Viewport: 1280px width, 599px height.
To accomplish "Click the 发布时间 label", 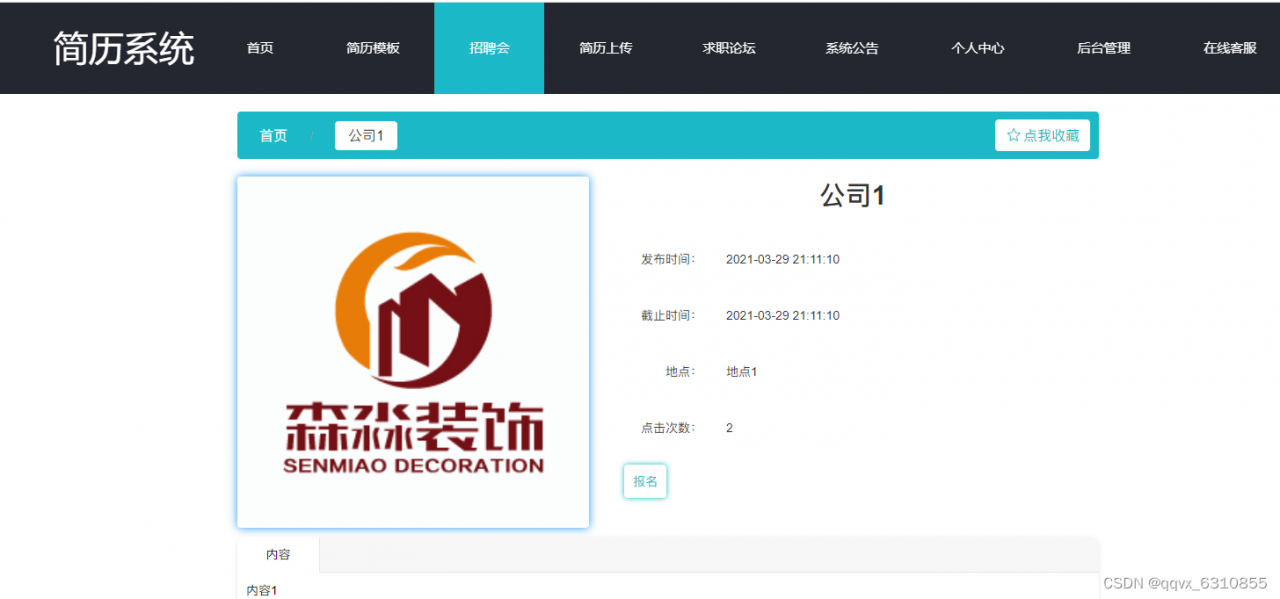I will (668, 259).
